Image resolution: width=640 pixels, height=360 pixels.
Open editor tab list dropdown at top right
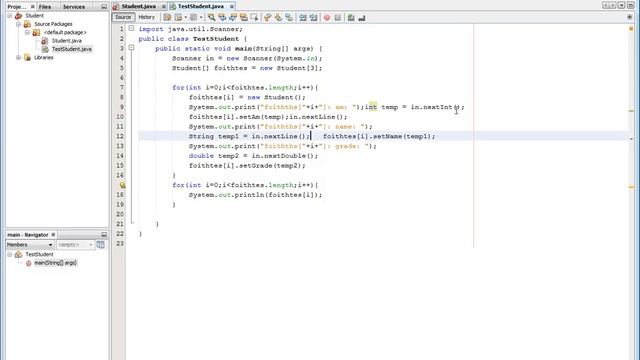[x=621, y=5]
